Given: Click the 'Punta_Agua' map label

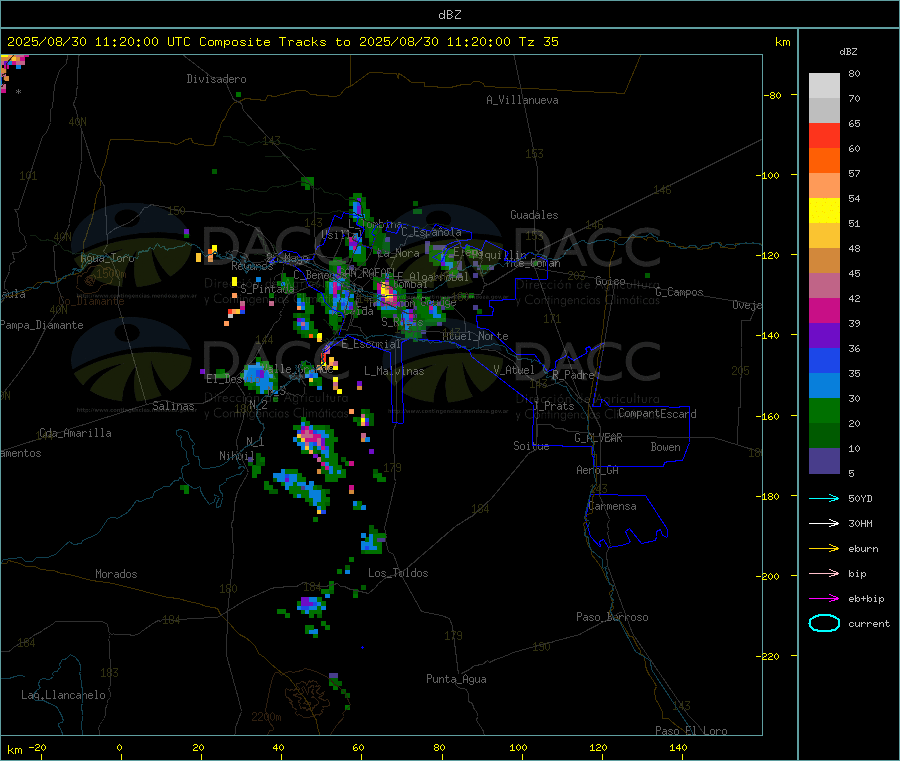Looking at the screenshot, I should 456,680.
